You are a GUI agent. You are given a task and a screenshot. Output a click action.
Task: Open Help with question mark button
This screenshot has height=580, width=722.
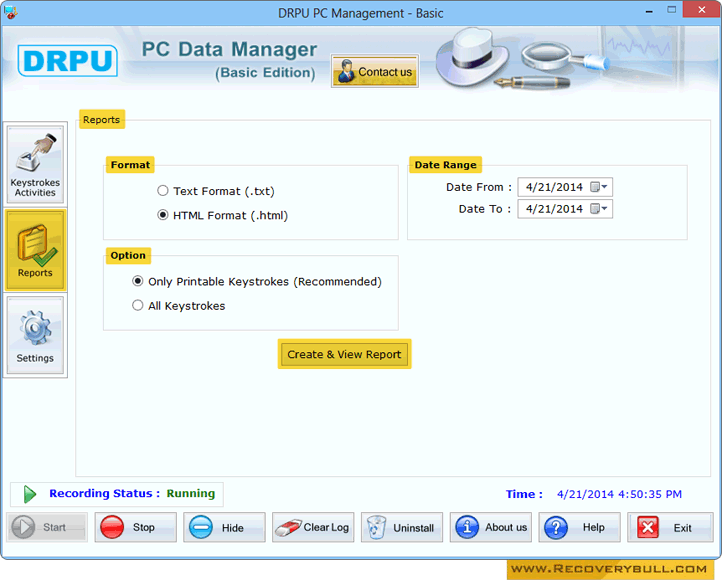(580, 527)
